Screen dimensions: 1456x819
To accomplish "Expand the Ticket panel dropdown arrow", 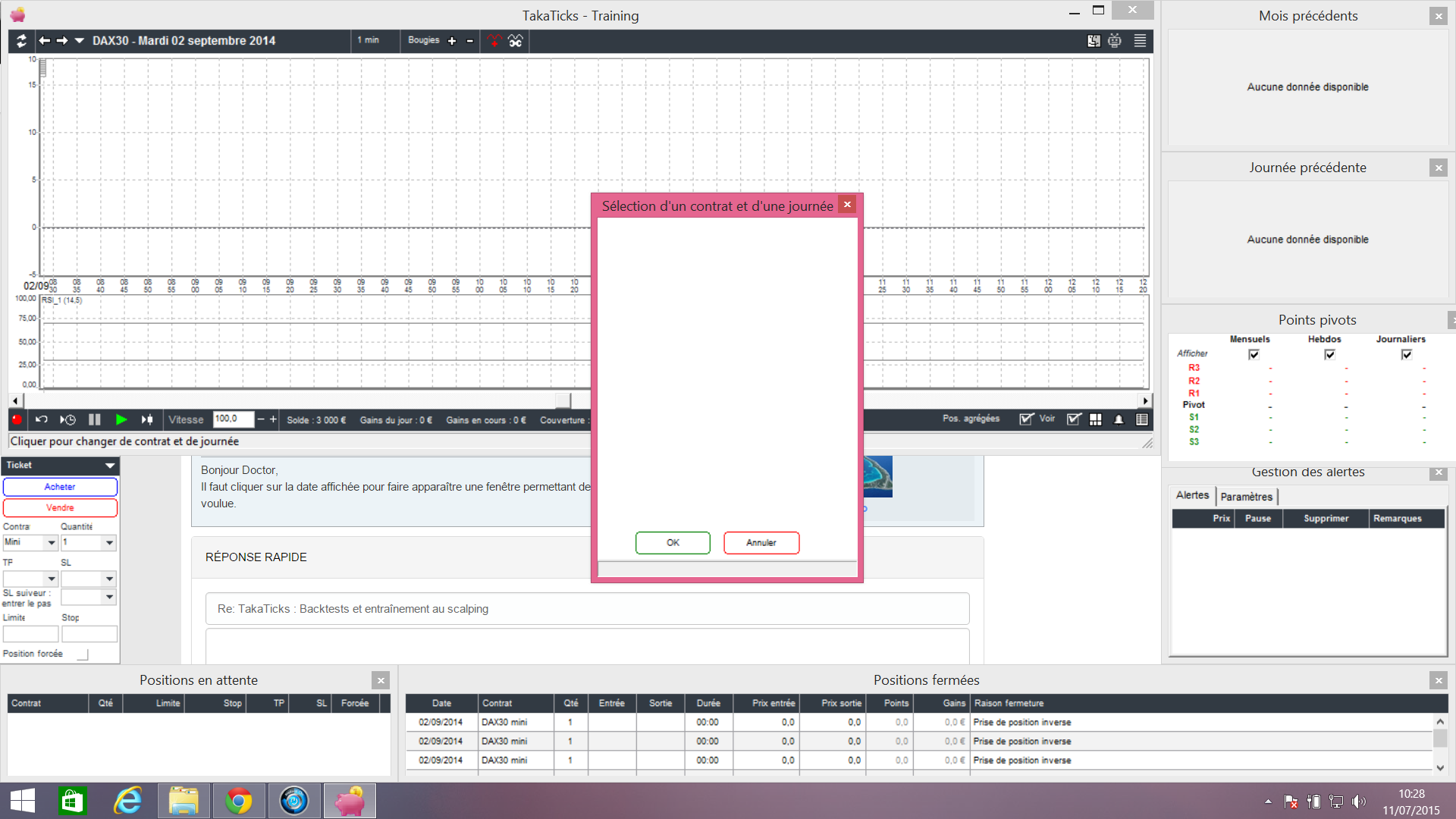I will (110, 466).
